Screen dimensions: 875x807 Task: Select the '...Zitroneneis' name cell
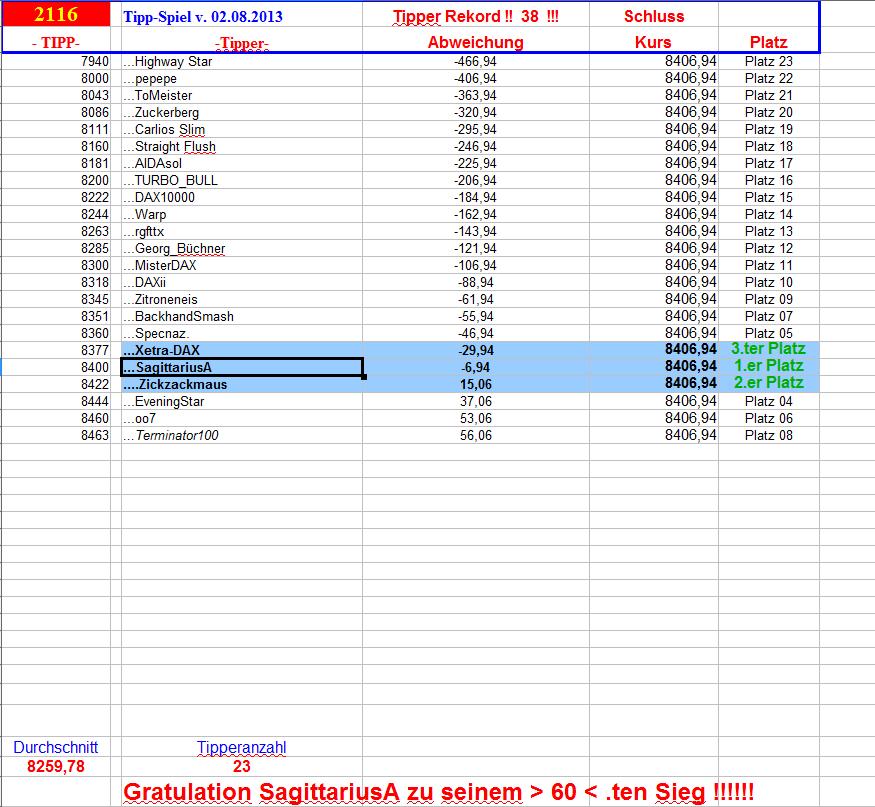(x=242, y=300)
